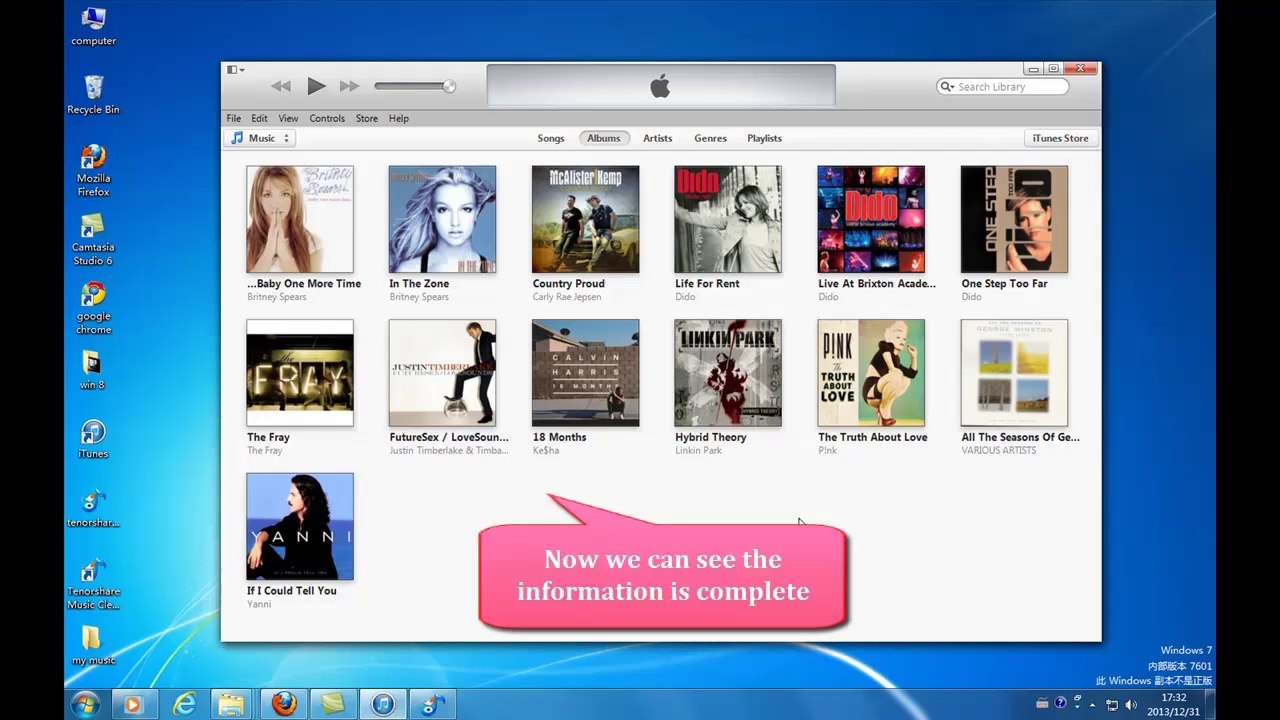Open the Edit menu
Image resolution: width=1280 pixels, height=720 pixels.
pyautogui.click(x=259, y=118)
